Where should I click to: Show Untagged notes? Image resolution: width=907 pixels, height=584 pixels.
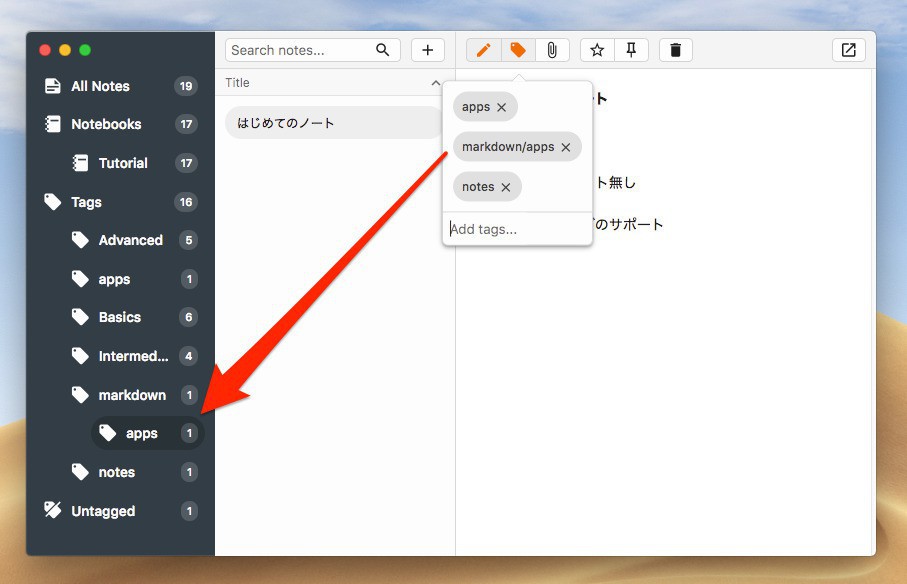click(x=102, y=511)
